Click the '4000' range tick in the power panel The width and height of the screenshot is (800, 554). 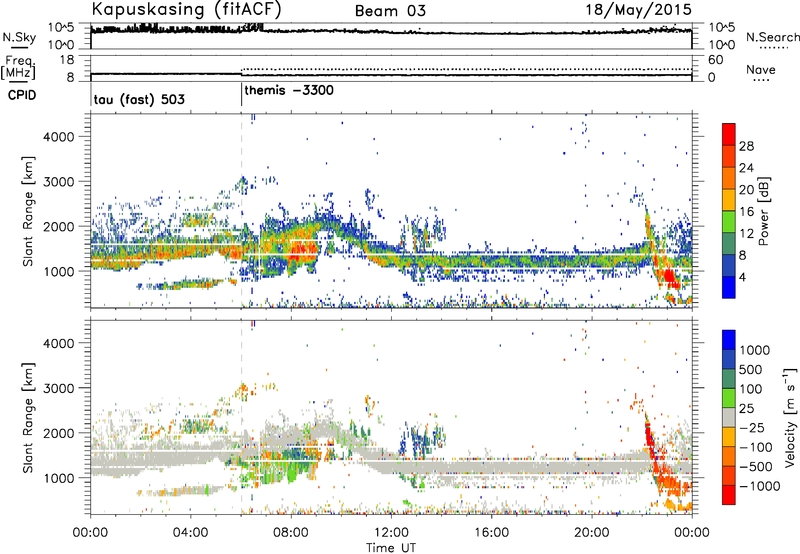tap(59, 137)
